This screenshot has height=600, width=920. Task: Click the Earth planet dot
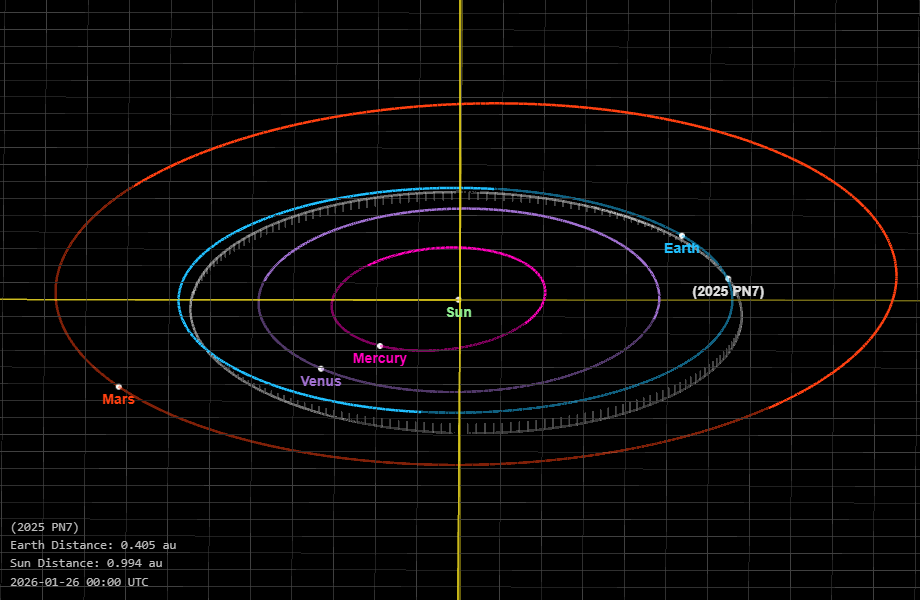coord(682,236)
